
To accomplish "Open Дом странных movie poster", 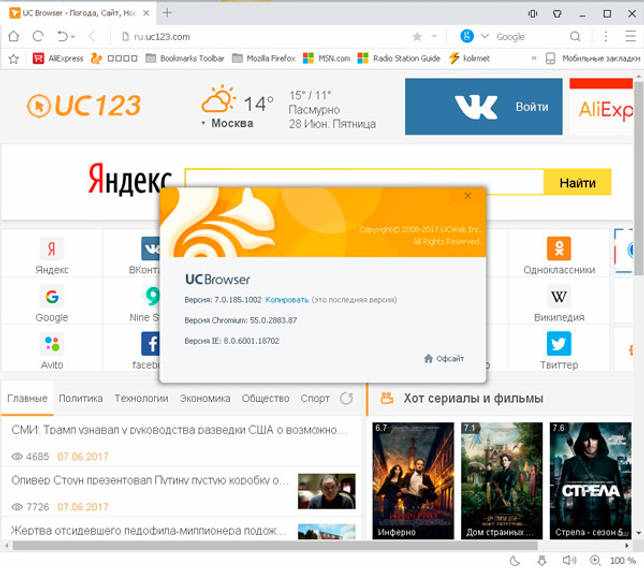I will pyautogui.click(x=501, y=481).
